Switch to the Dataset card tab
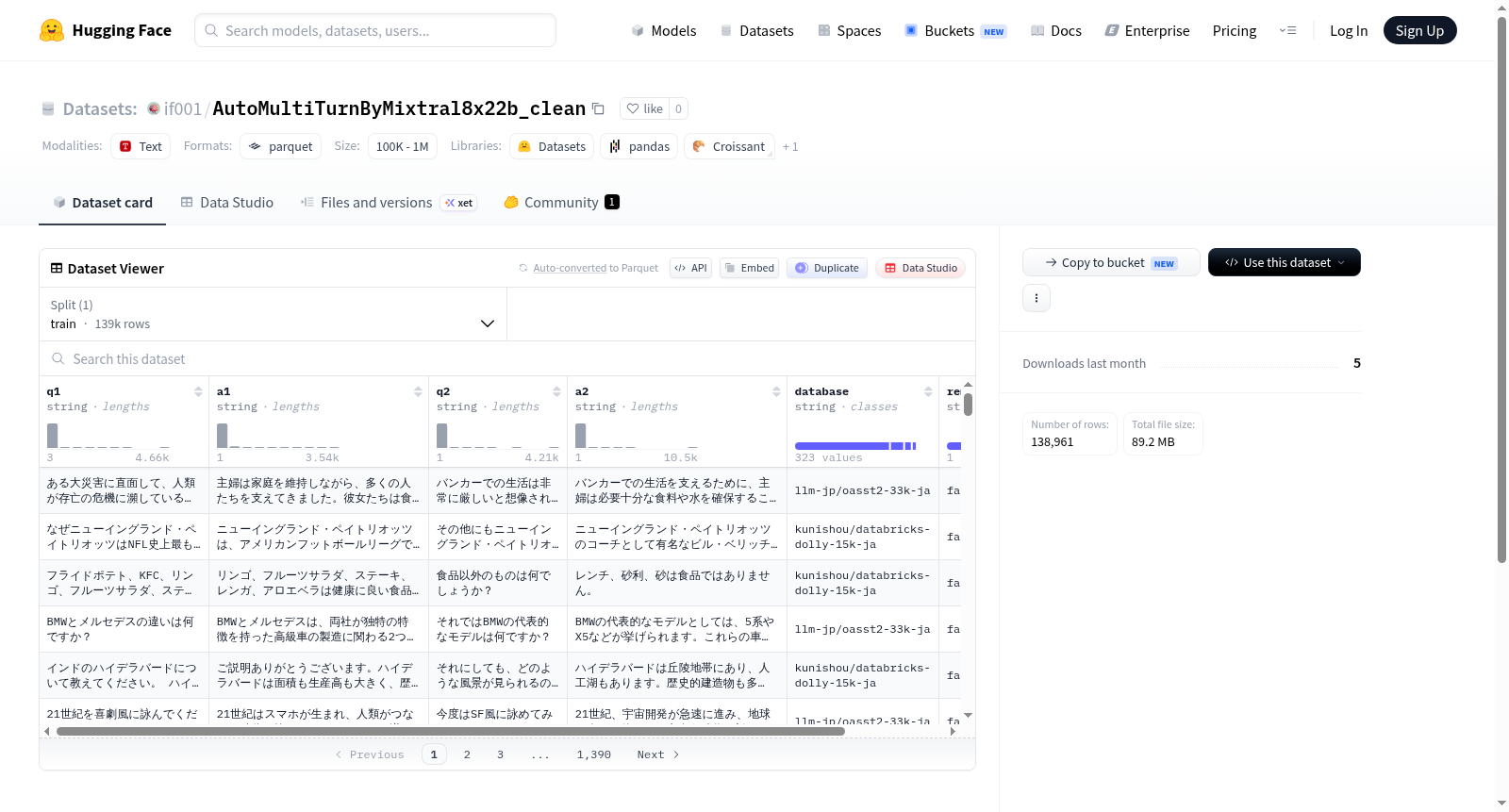Image resolution: width=1509 pixels, height=812 pixels. coord(103,202)
